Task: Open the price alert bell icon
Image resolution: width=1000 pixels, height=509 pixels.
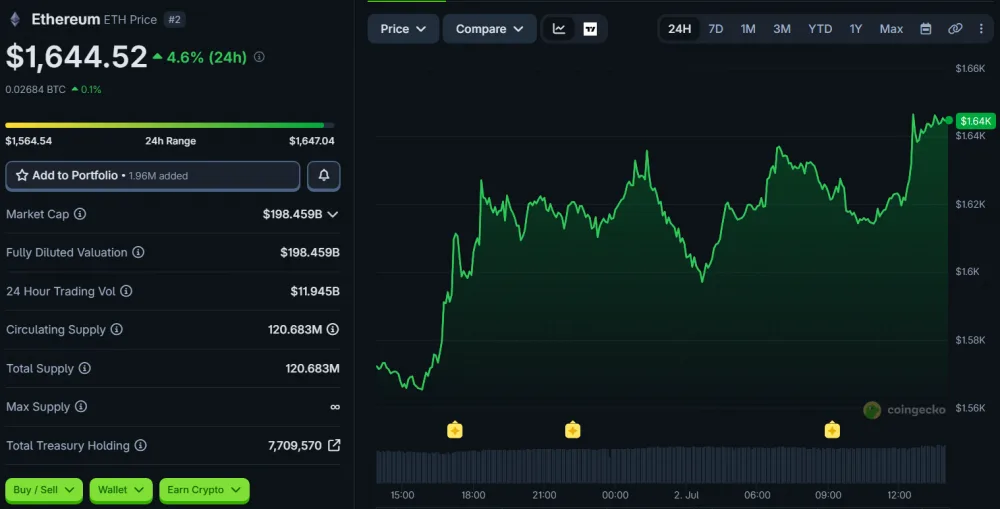Action: [324, 175]
